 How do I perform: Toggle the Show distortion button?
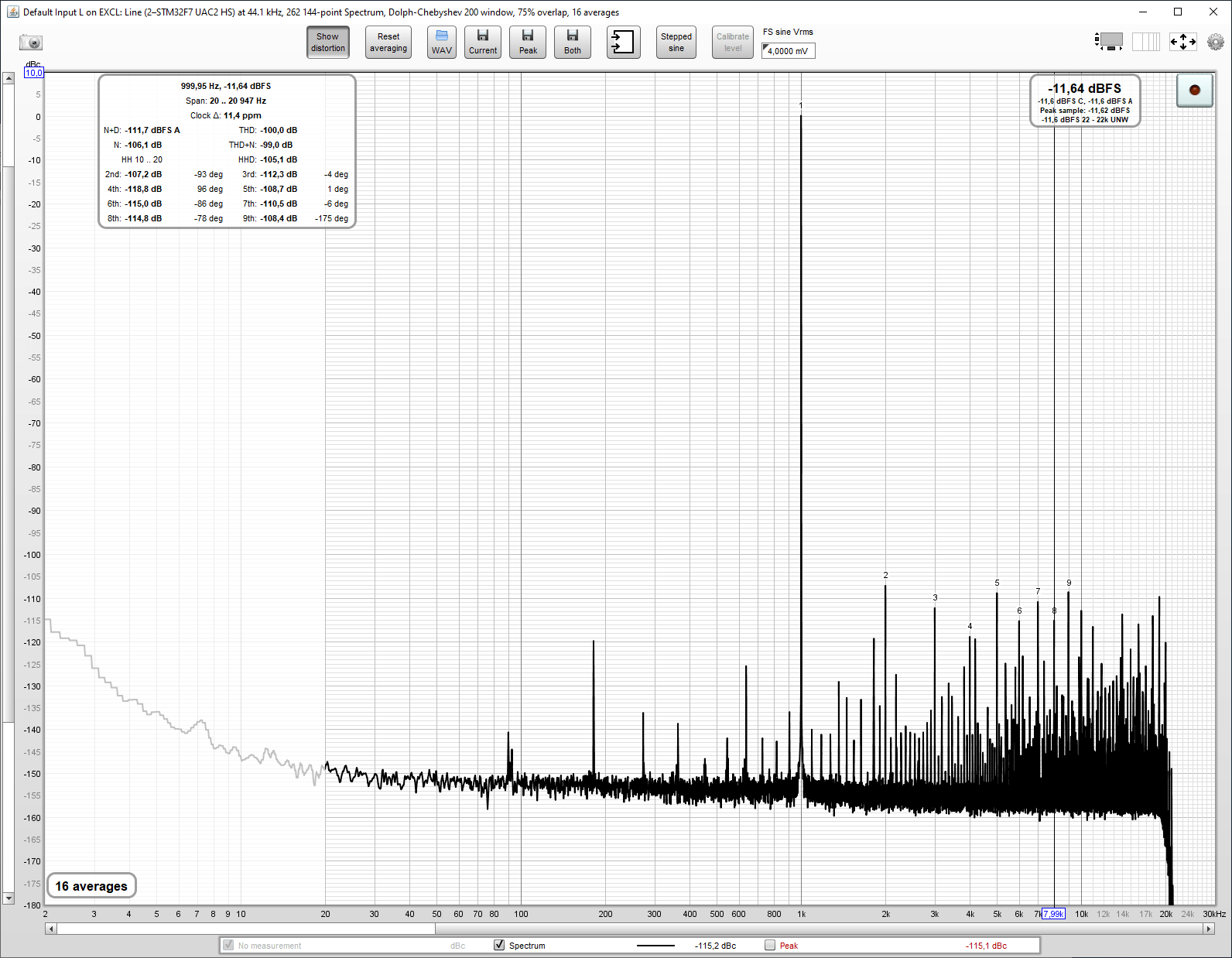(x=328, y=42)
